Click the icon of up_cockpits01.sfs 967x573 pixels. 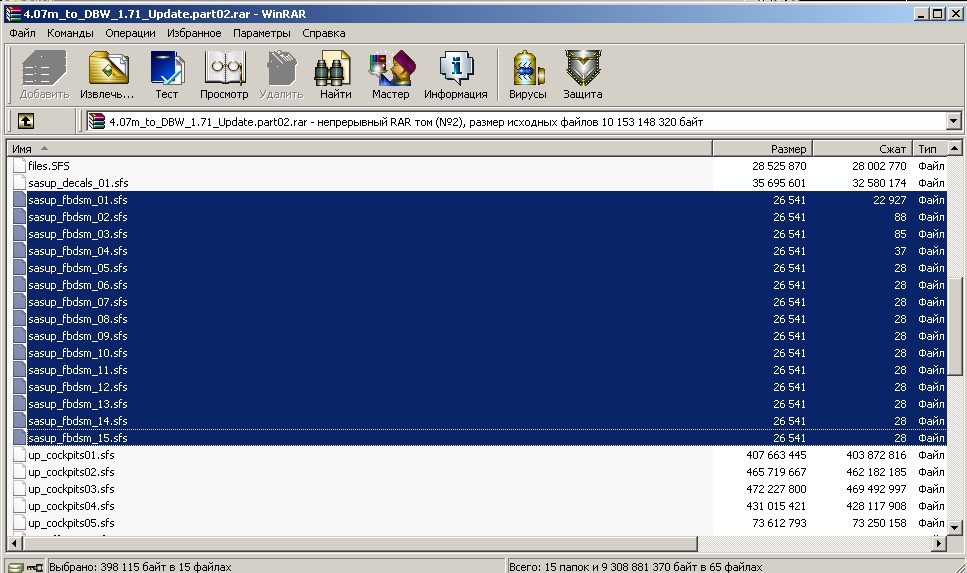(19, 455)
